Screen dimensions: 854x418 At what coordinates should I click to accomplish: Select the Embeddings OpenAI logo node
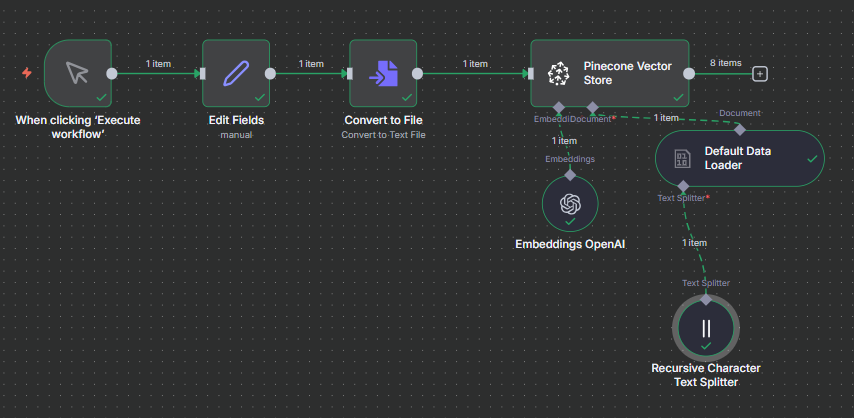570,203
